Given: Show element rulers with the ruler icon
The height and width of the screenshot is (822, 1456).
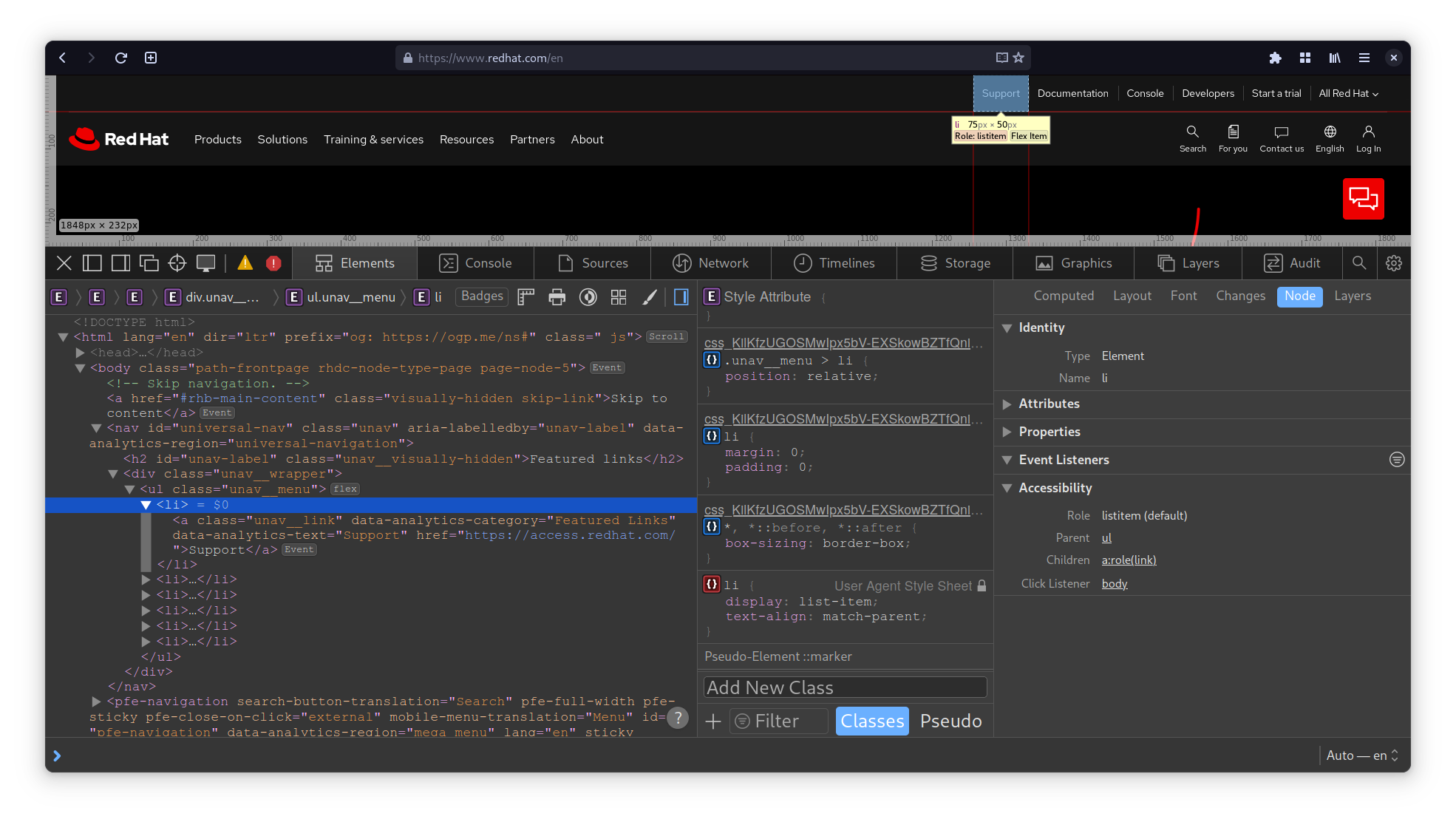Looking at the screenshot, I should [x=525, y=296].
